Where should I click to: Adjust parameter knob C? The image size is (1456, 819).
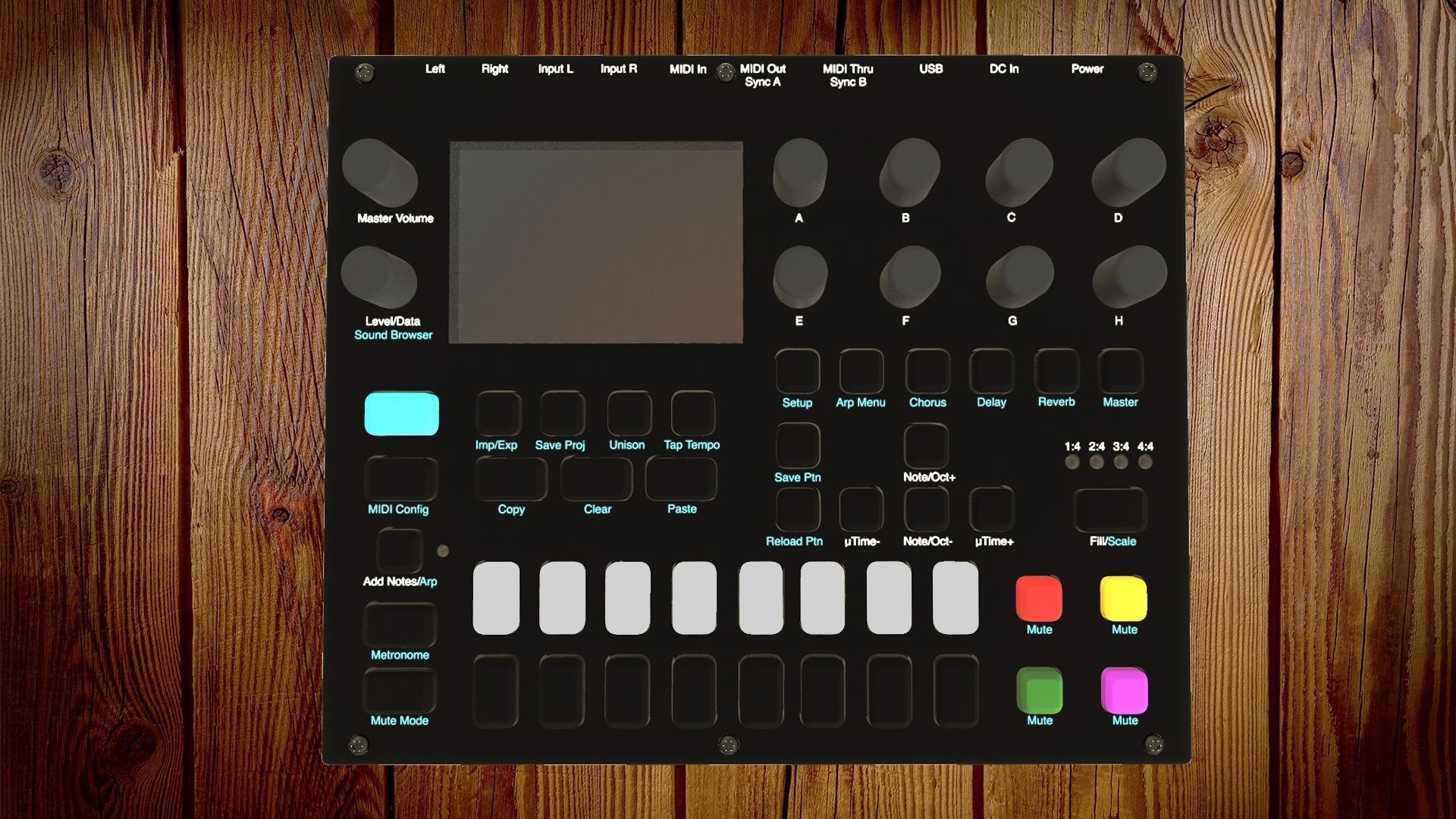[1018, 171]
